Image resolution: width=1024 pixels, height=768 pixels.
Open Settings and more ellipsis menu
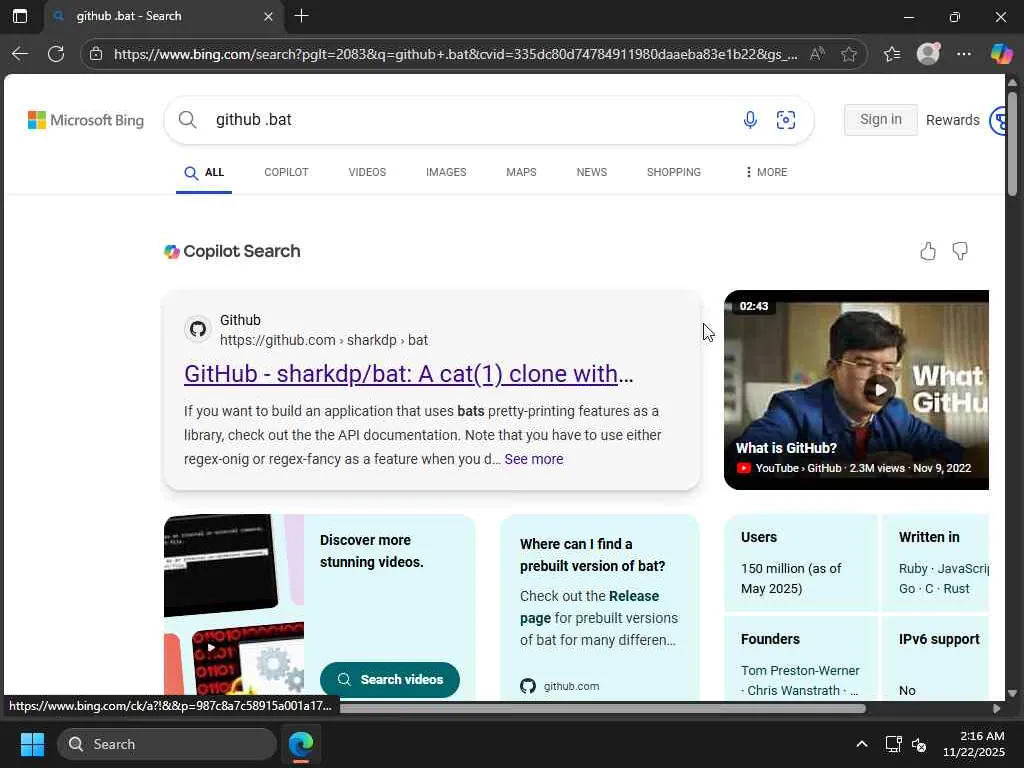[964, 54]
